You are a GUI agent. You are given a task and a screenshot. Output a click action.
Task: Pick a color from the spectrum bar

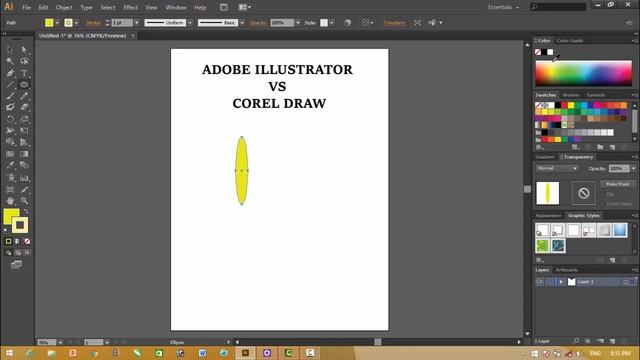(584, 73)
